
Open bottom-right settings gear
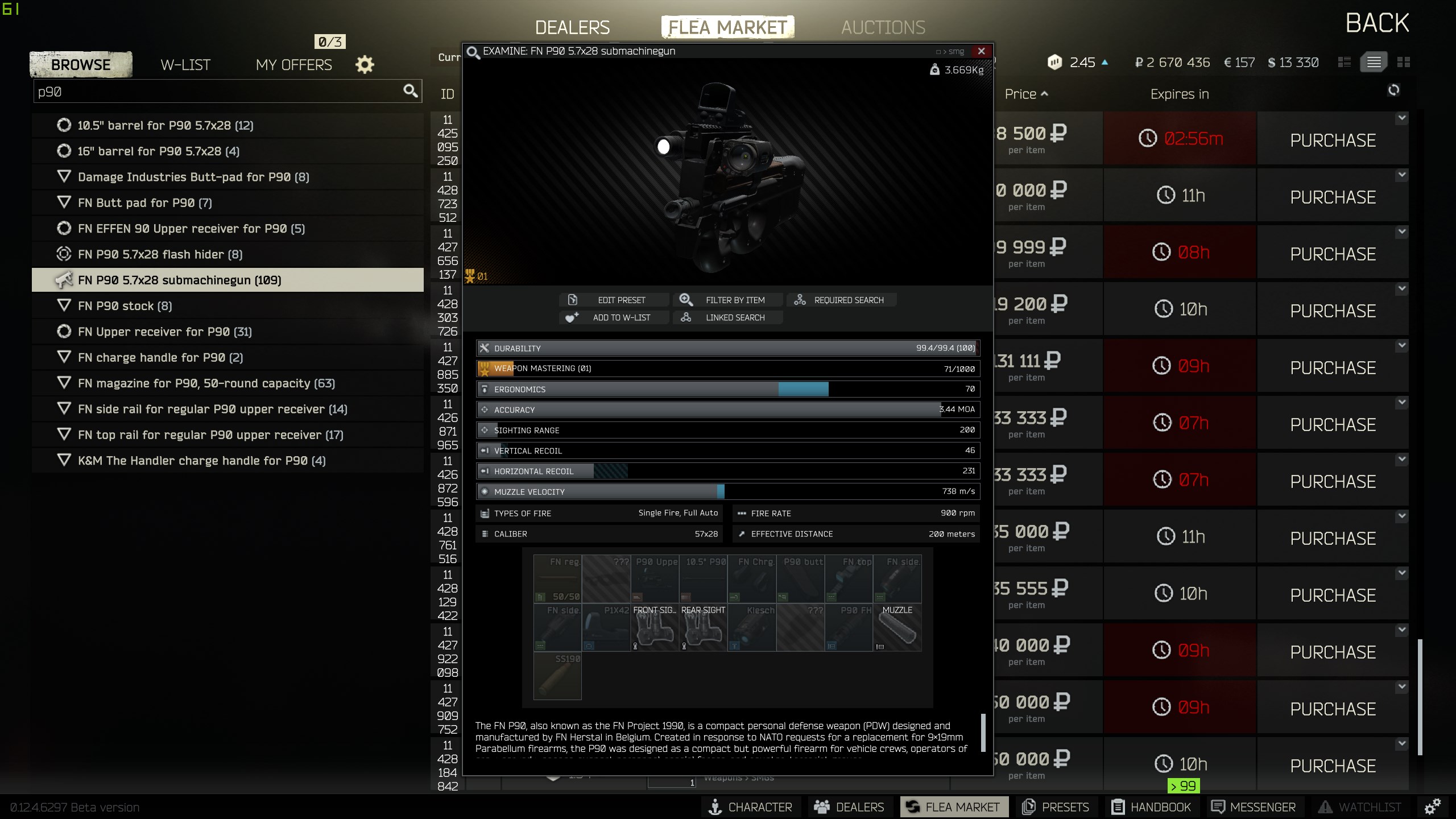click(x=1433, y=806)
